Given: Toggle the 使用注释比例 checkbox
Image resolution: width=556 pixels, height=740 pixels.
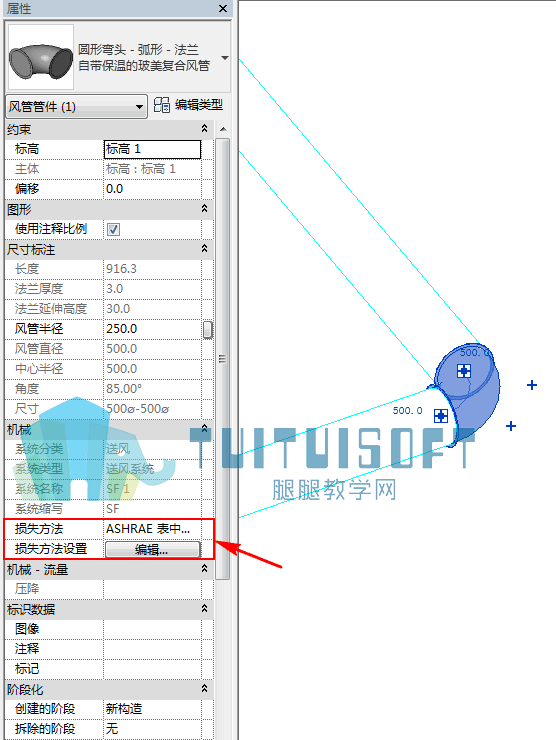Looking at the screenshot, I should [x=113, y=229].
